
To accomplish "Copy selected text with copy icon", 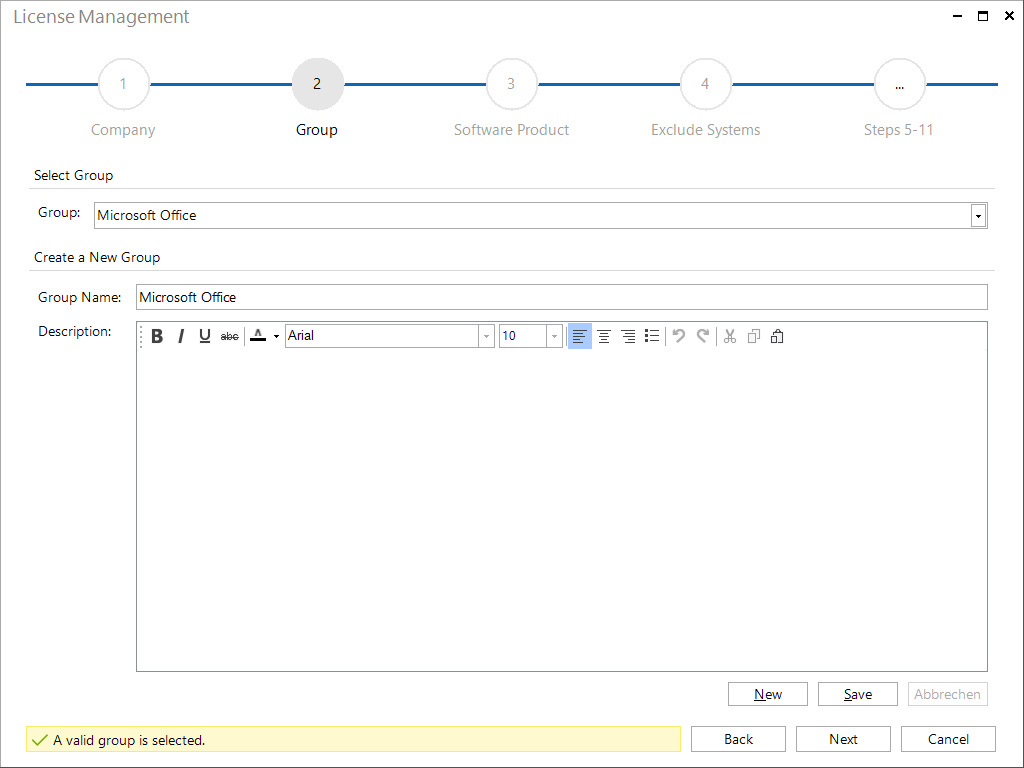I will point(754,336).
